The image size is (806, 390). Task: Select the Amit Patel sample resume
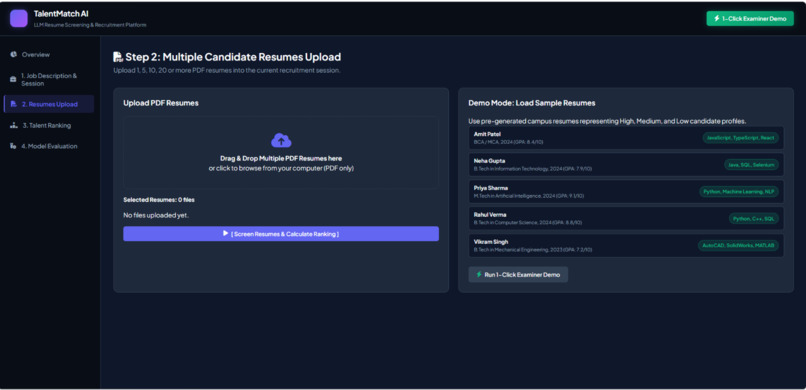(626, 138)
